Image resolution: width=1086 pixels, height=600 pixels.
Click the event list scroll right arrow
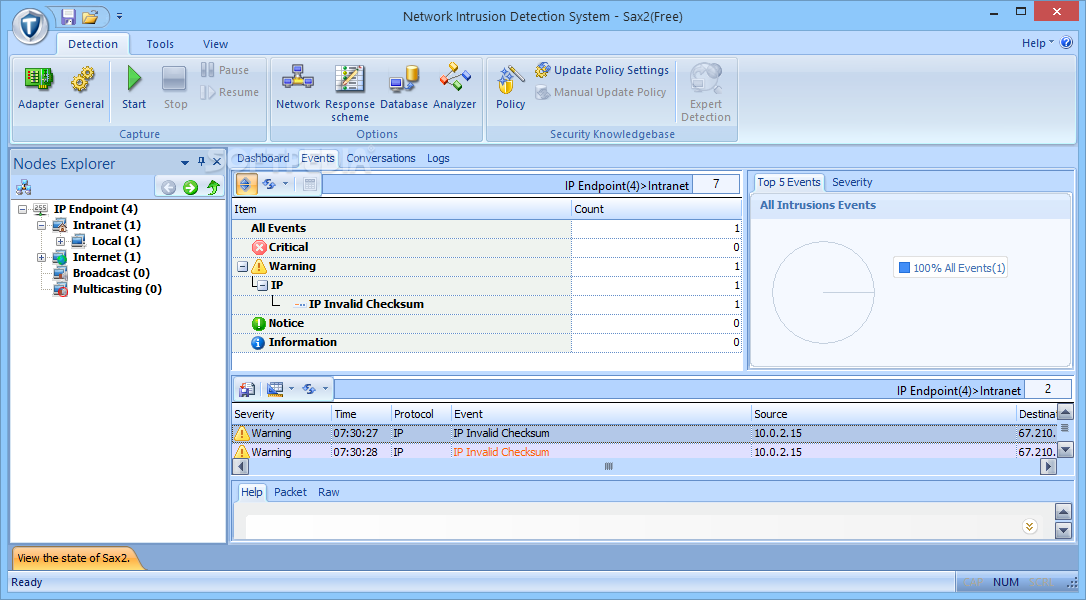tap(1049, 466)
